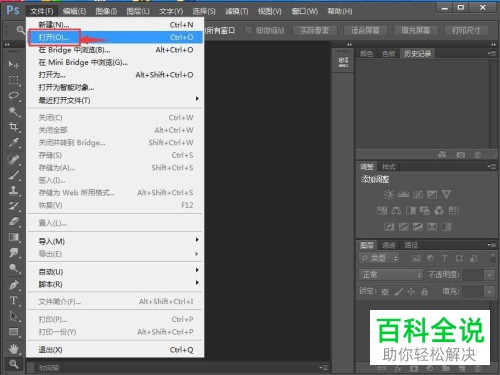Select the Zoom tool in toolbox

tap(14, 364)
